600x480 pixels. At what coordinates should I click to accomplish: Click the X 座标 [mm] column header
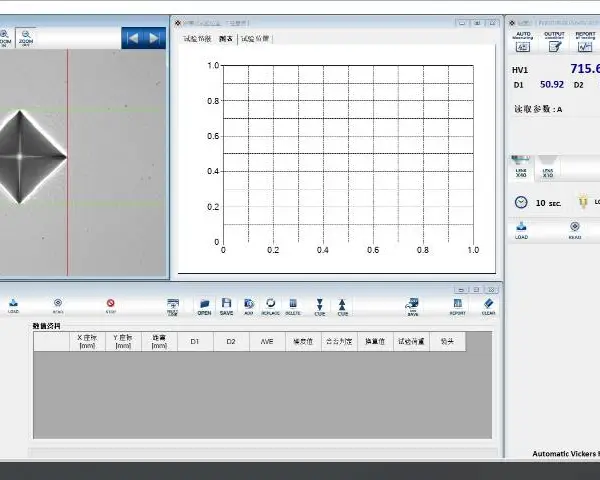87,341
